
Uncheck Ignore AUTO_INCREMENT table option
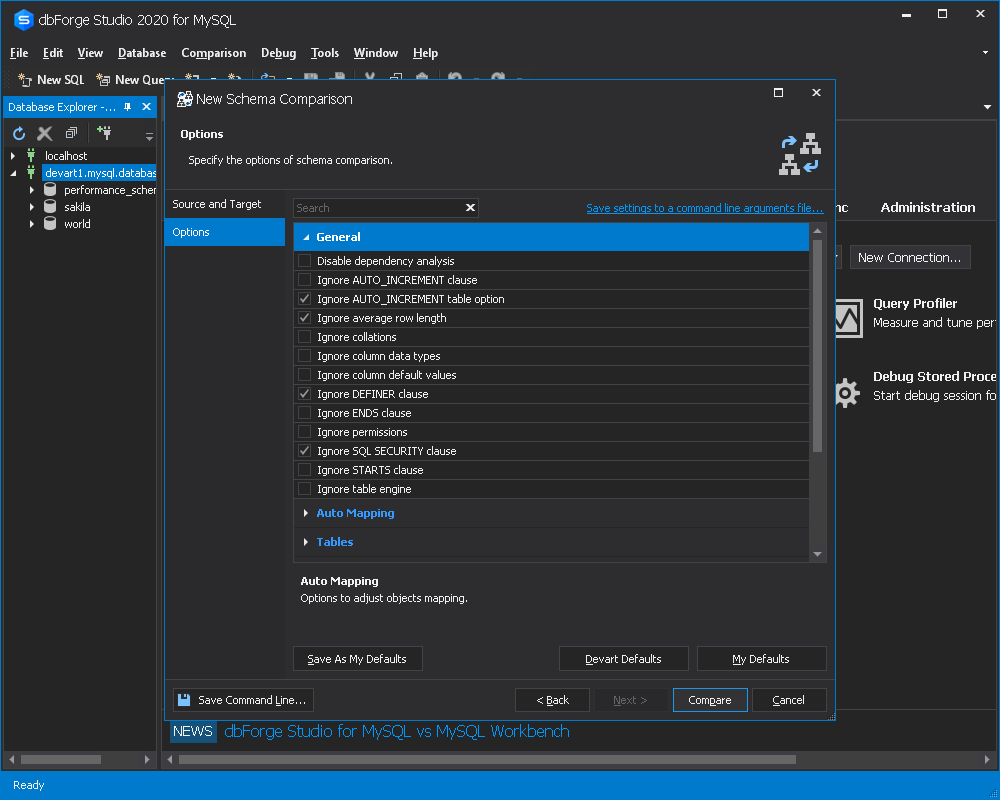(x=305, y=299)
